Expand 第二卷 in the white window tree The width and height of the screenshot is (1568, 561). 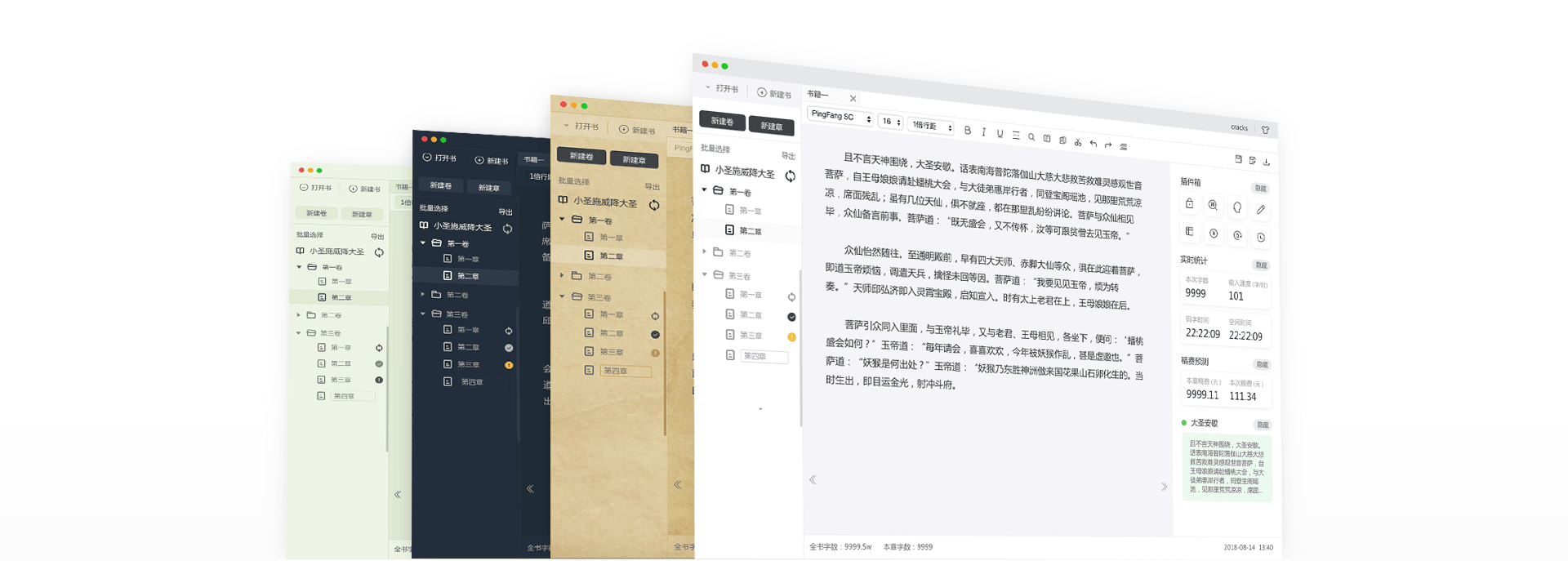(705, 252)
